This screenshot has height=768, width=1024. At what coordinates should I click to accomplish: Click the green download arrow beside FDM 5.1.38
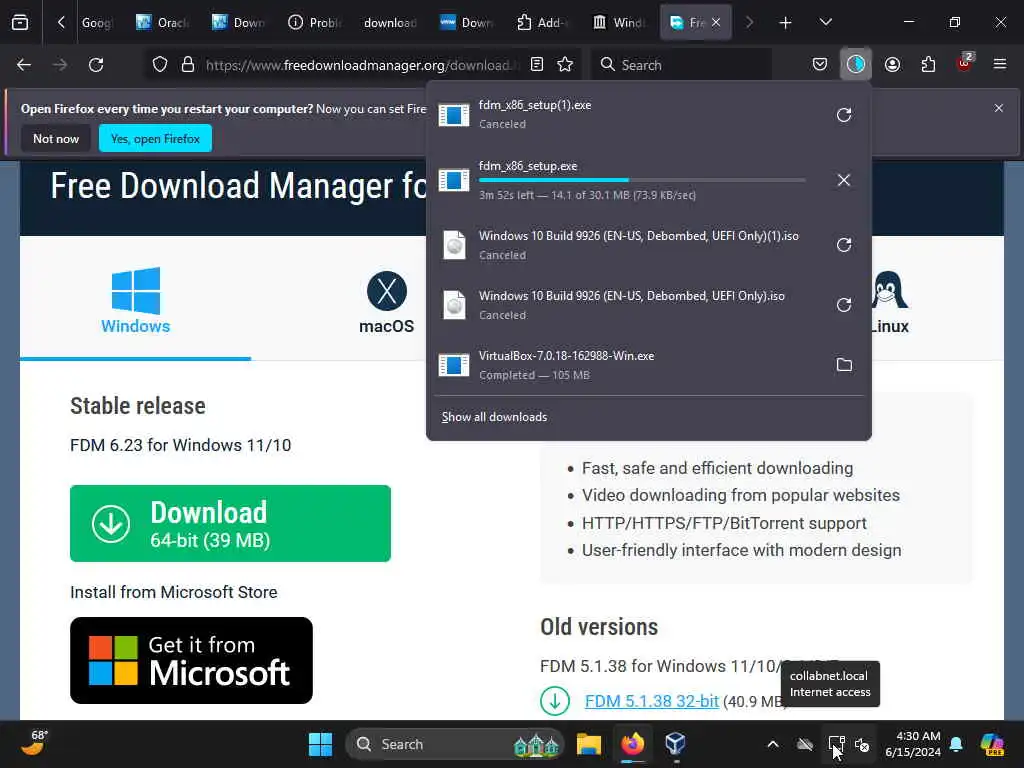click(555, 701)
